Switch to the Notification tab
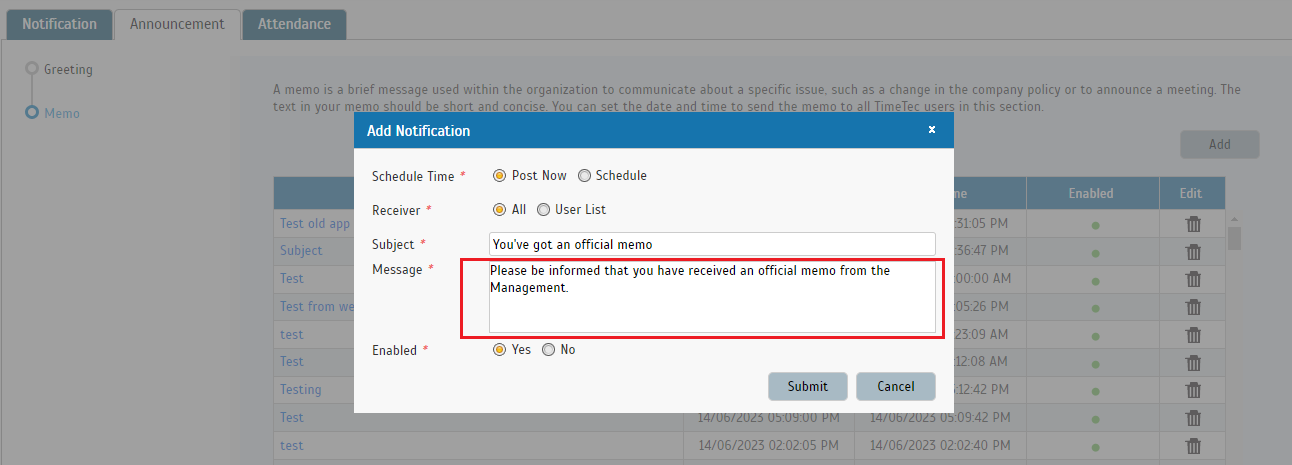 point(60,24)
